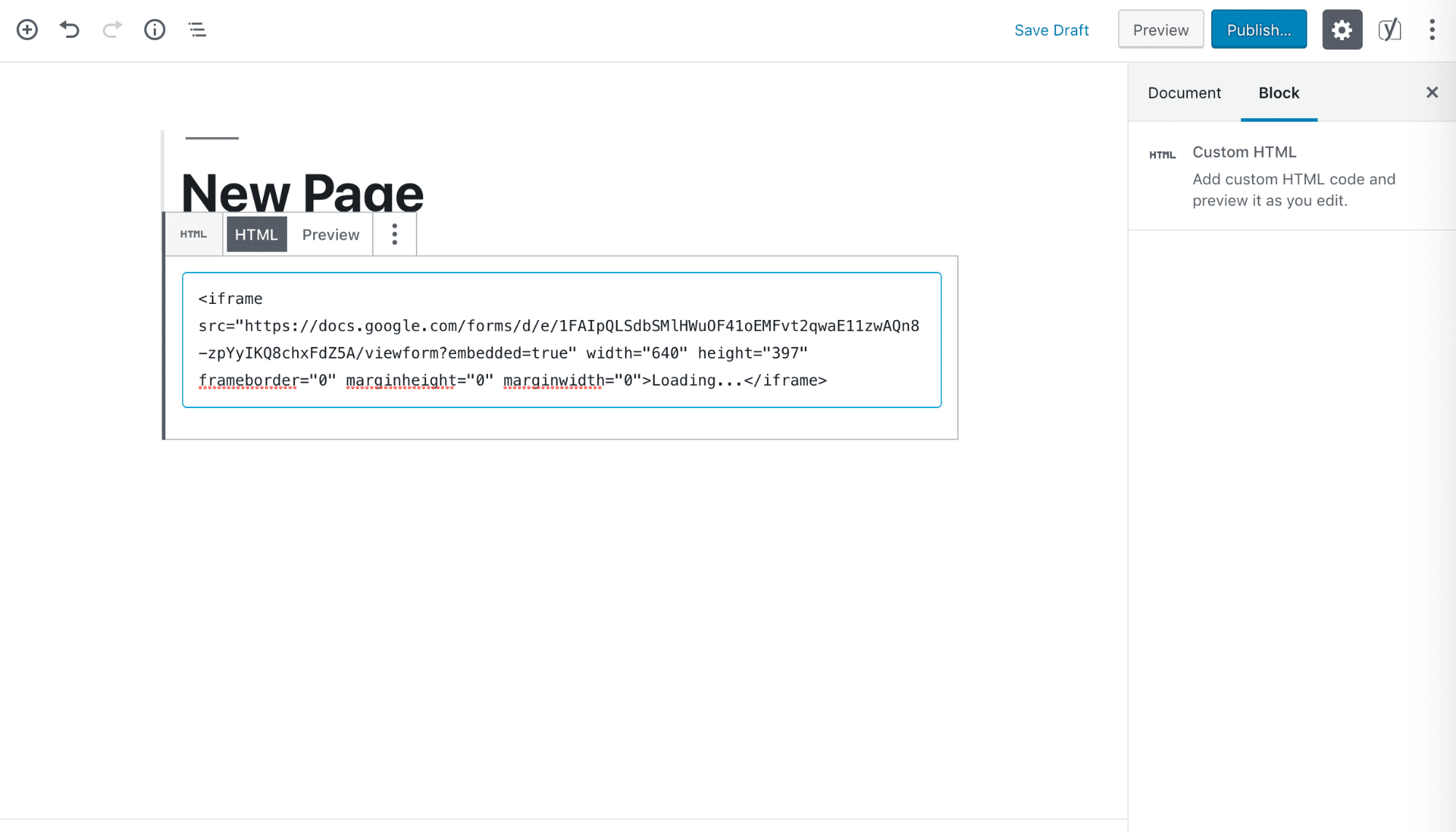Switch to the Preview tab
The height and width of the screenshot is (833, 1456).
(330, 234)
